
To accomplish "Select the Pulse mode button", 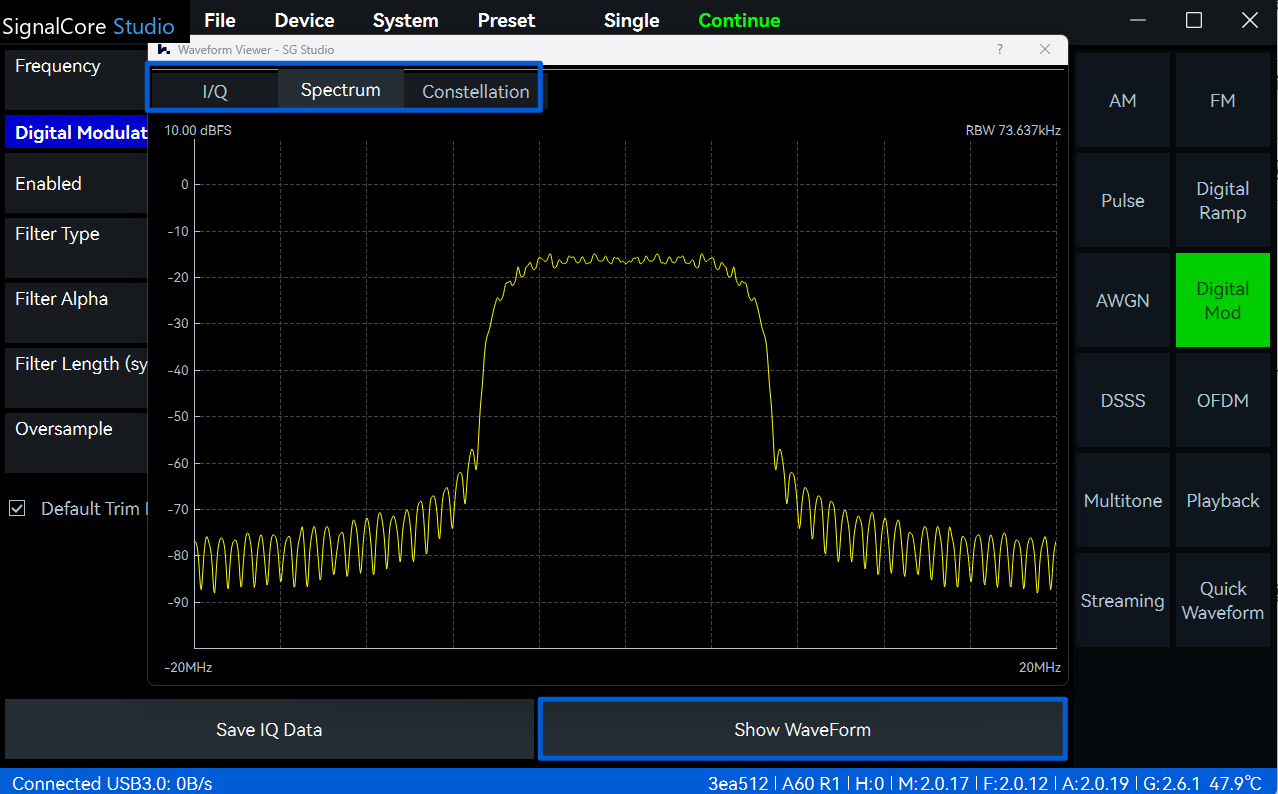I will point(1123,200).
